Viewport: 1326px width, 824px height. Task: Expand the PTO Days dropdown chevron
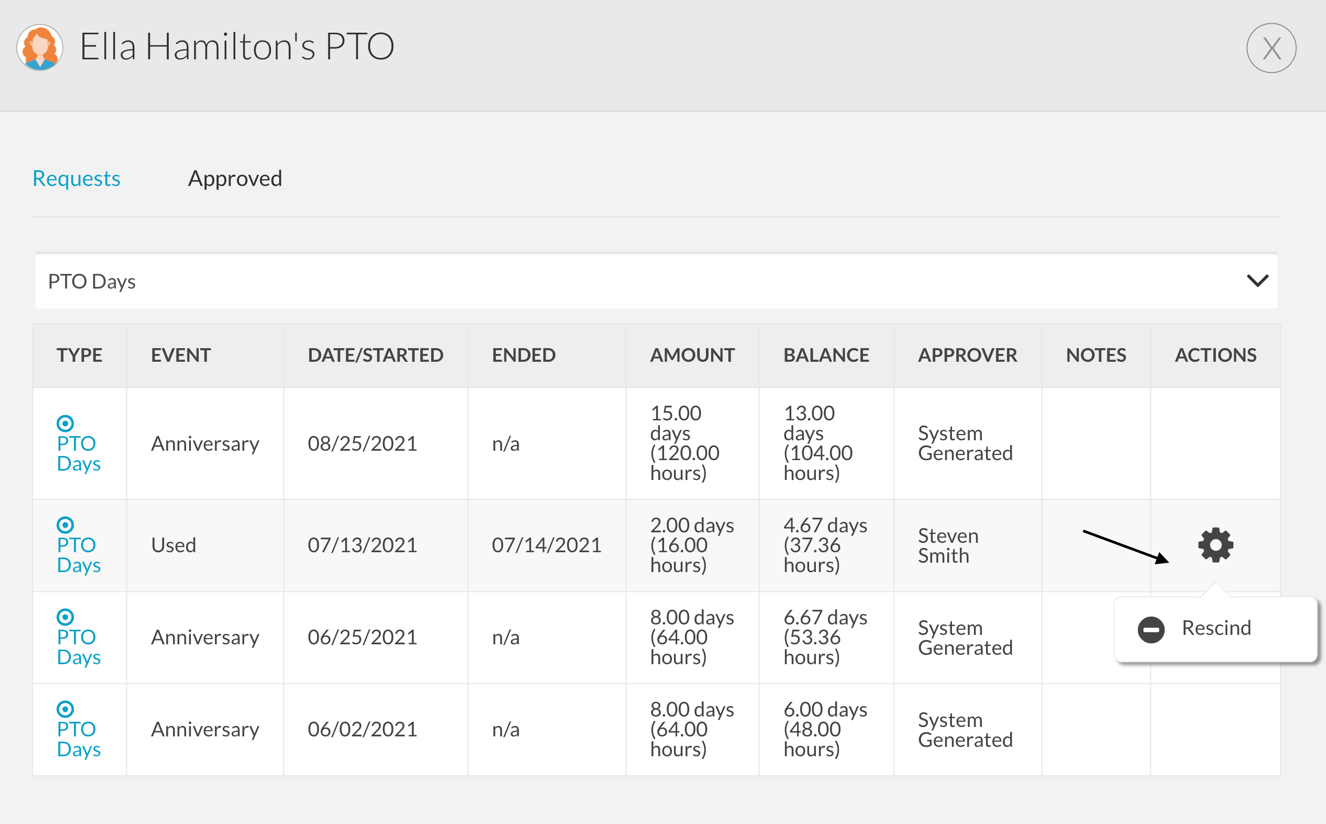point(1257,281)
